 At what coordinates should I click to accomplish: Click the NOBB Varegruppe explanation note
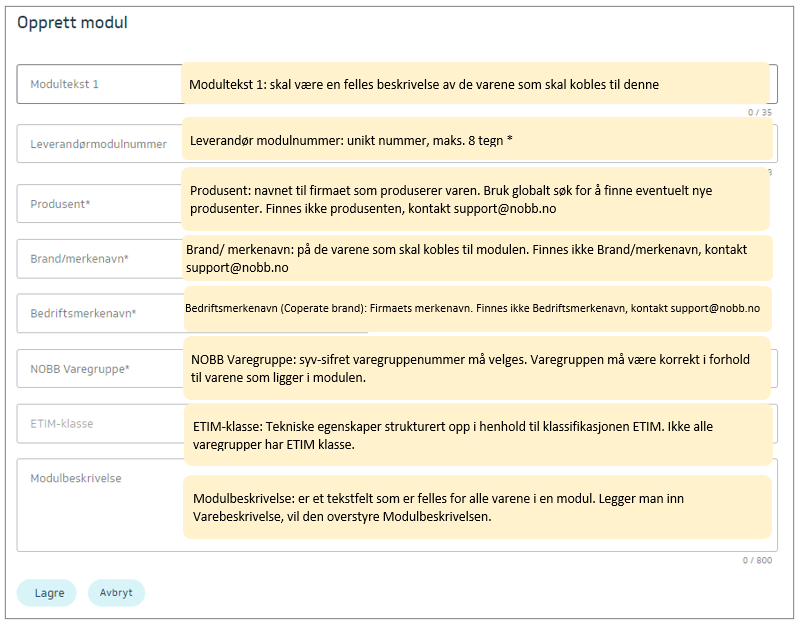(x=477, y=368)
